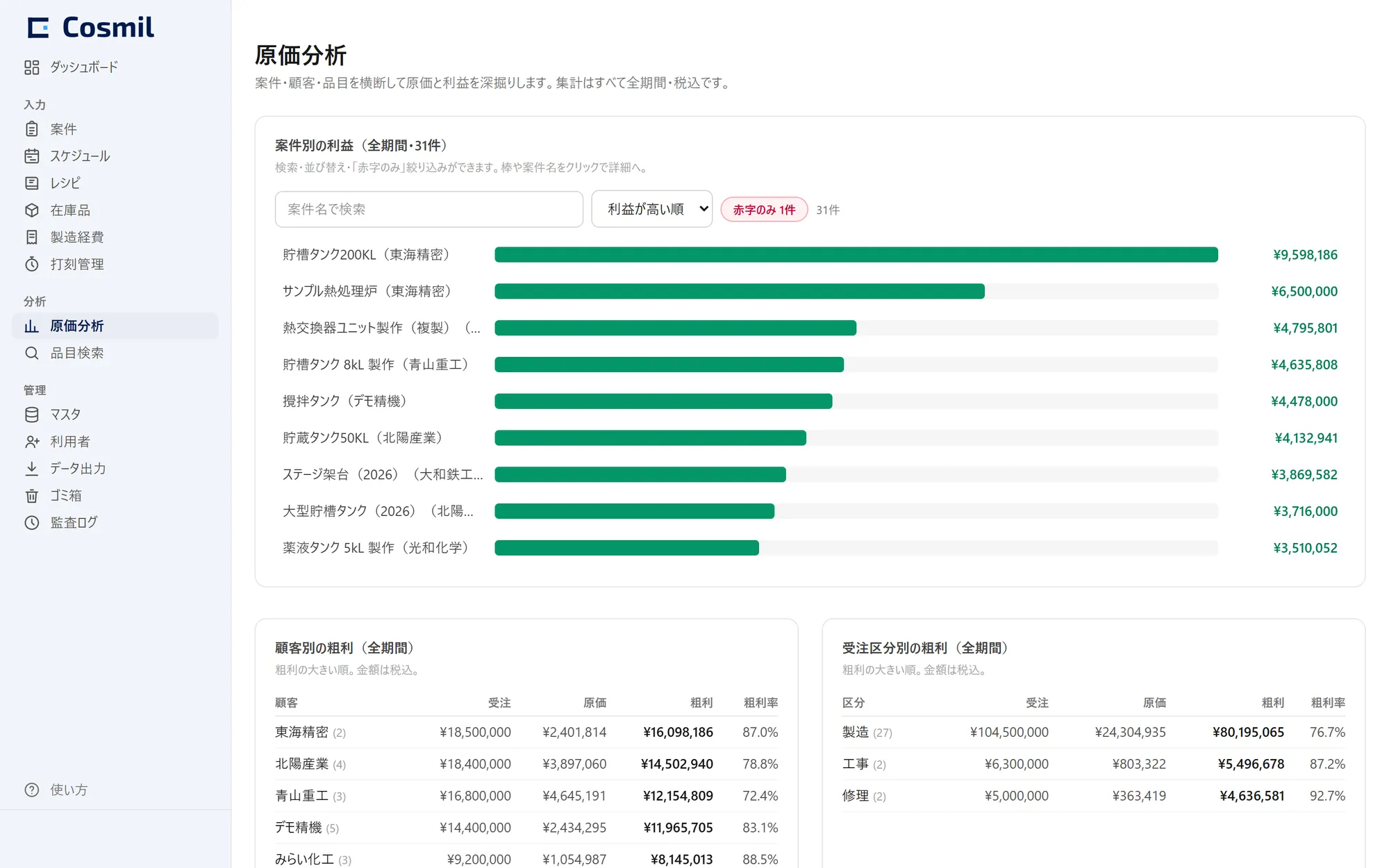Click the Cosmil brand name
The height and width of the screenshot is (868, 1389).
click(108, 28)
